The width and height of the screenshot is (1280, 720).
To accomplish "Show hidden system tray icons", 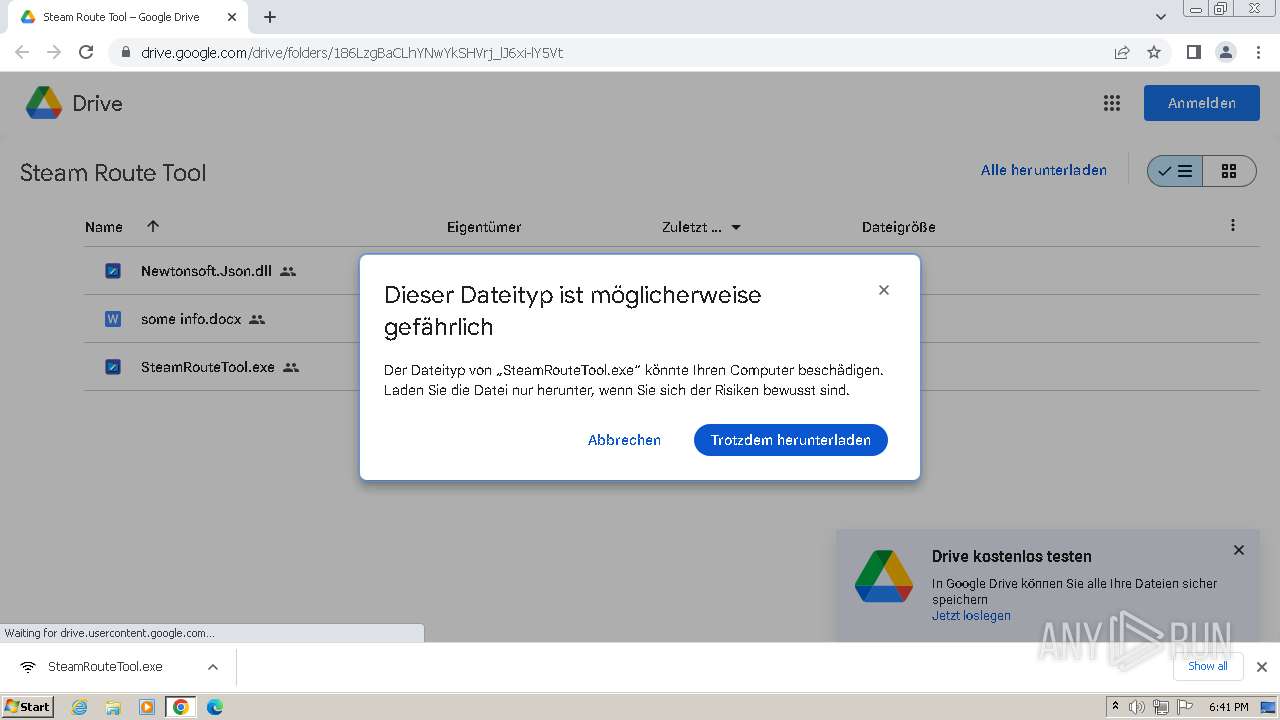I will pyautogui.click(x=1115, y=707).
